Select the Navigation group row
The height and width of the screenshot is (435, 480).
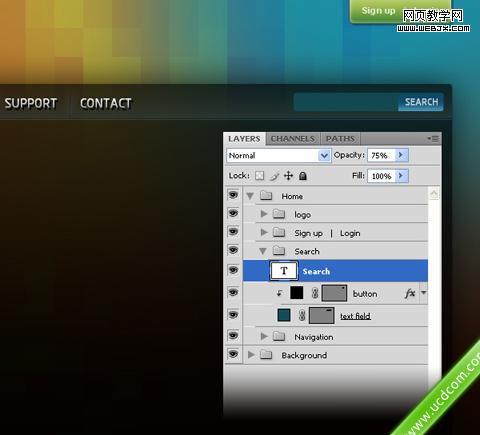pos(336,337)
